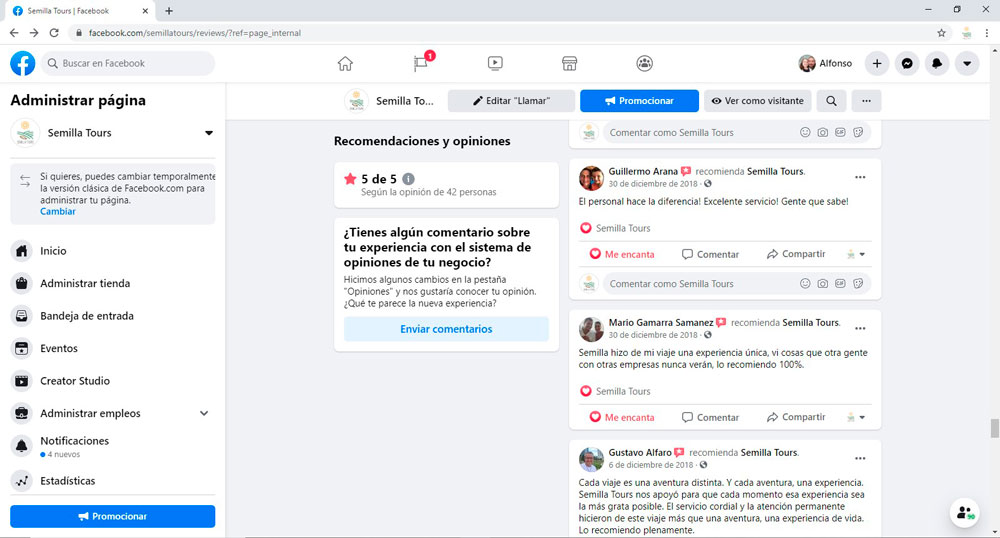Click the page vertical scrollbar thumb

tap(994, 428)
